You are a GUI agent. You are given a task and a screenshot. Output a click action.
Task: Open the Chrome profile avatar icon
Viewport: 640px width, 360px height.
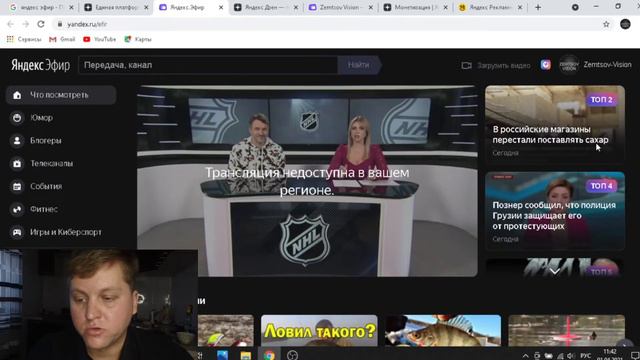[625, 24]
